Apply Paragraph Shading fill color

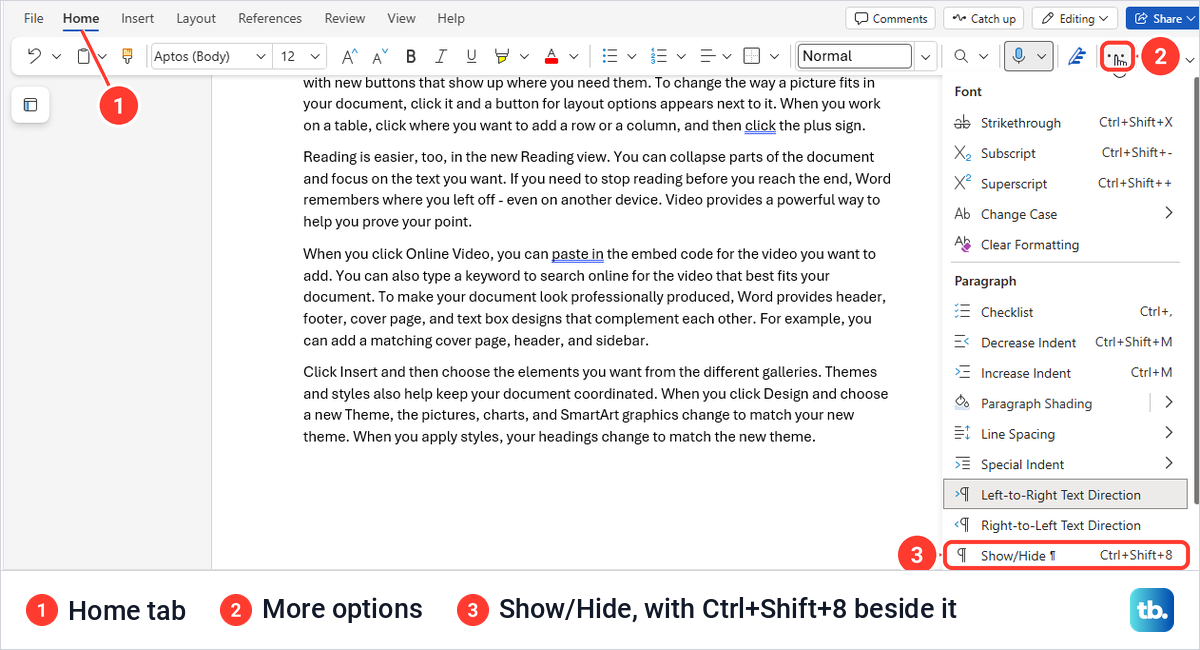1045,403
